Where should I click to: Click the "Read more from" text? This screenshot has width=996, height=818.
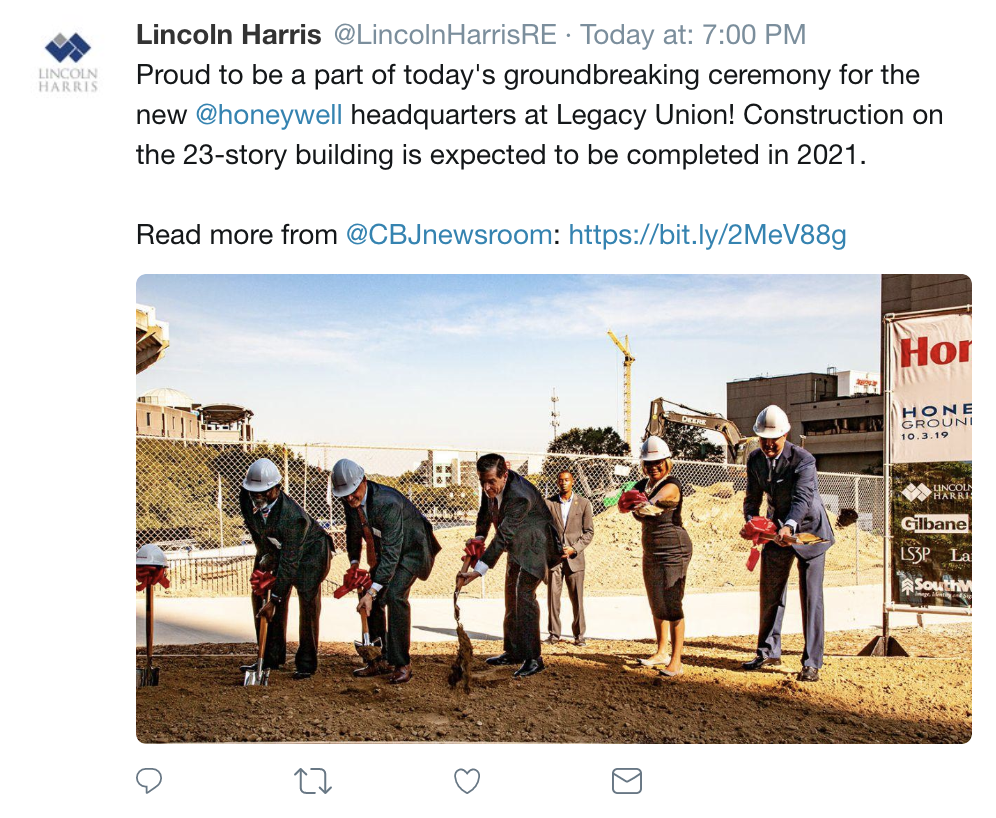point(237,235)
